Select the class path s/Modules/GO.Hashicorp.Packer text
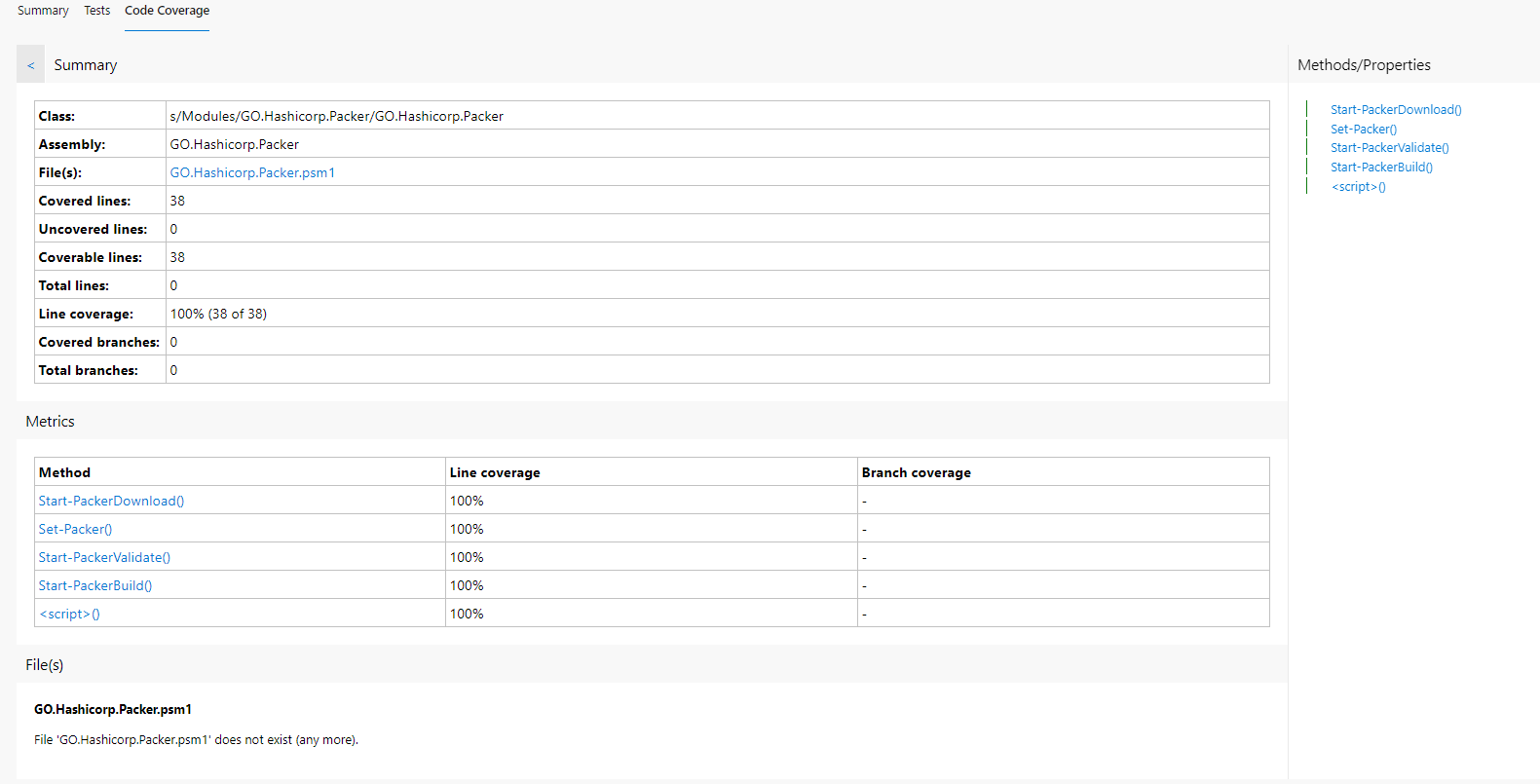This screenshot has width=1540, height=784. (337, 116)
